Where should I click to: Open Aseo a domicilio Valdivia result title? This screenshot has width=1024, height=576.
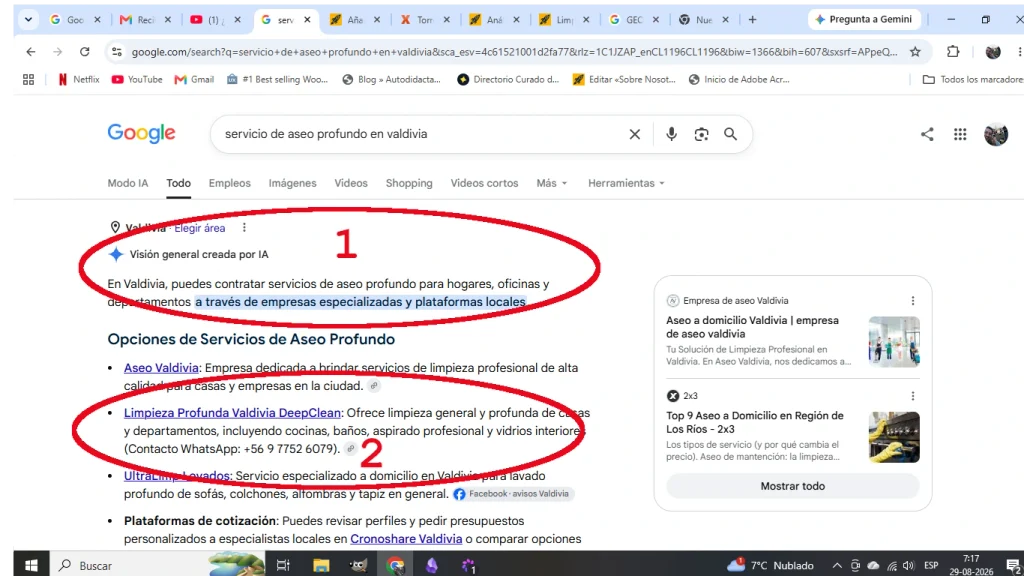click(x=752, y=327)
